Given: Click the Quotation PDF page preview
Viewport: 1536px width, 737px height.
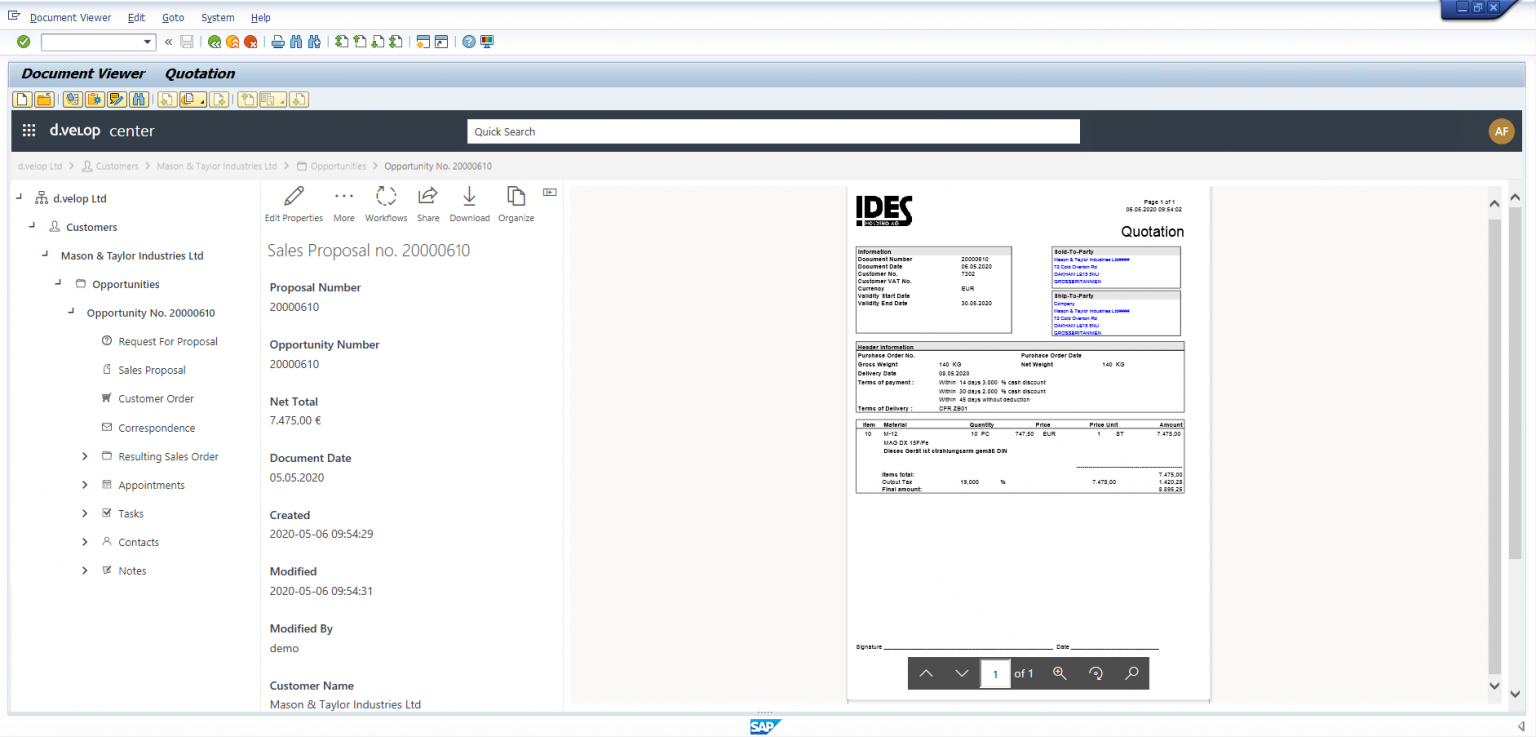Looking at the screenshot, I should click(x=1028, y=443).
